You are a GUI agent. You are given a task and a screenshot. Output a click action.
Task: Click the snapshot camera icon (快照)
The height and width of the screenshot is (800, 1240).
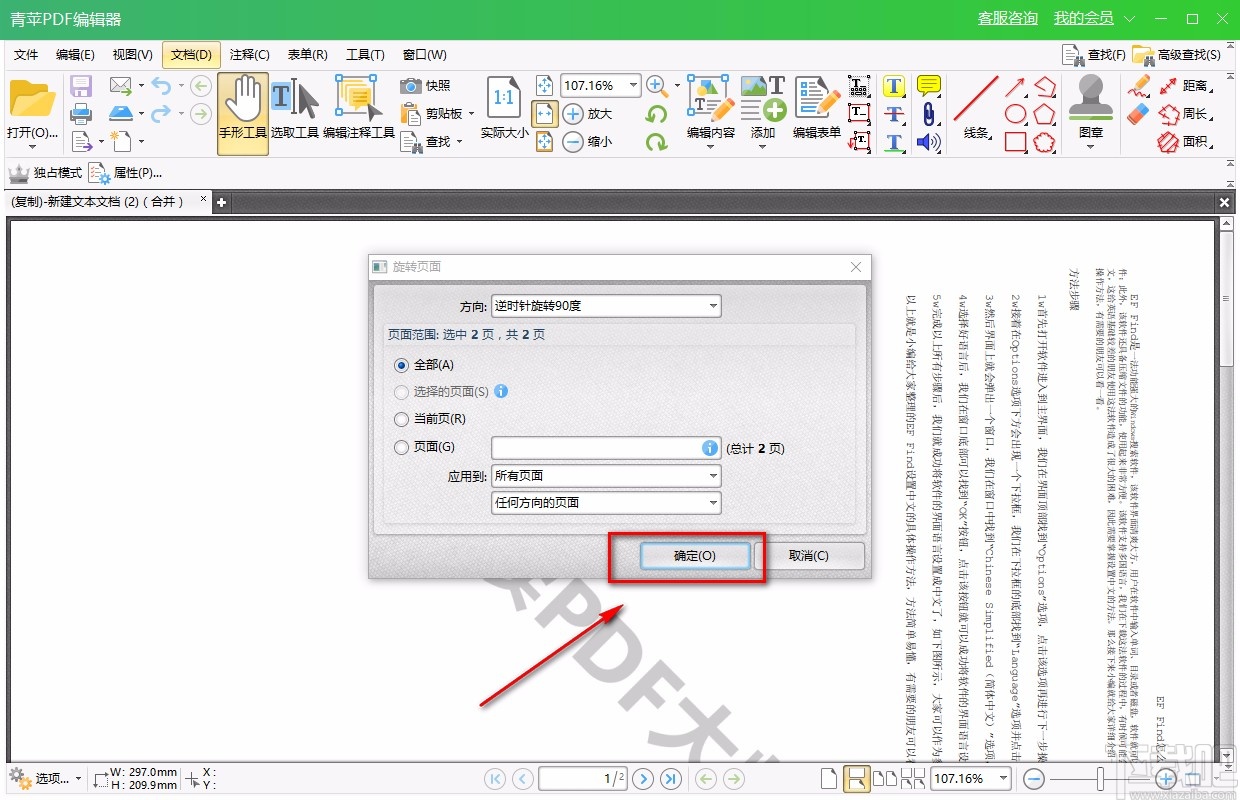pos(410,86)
